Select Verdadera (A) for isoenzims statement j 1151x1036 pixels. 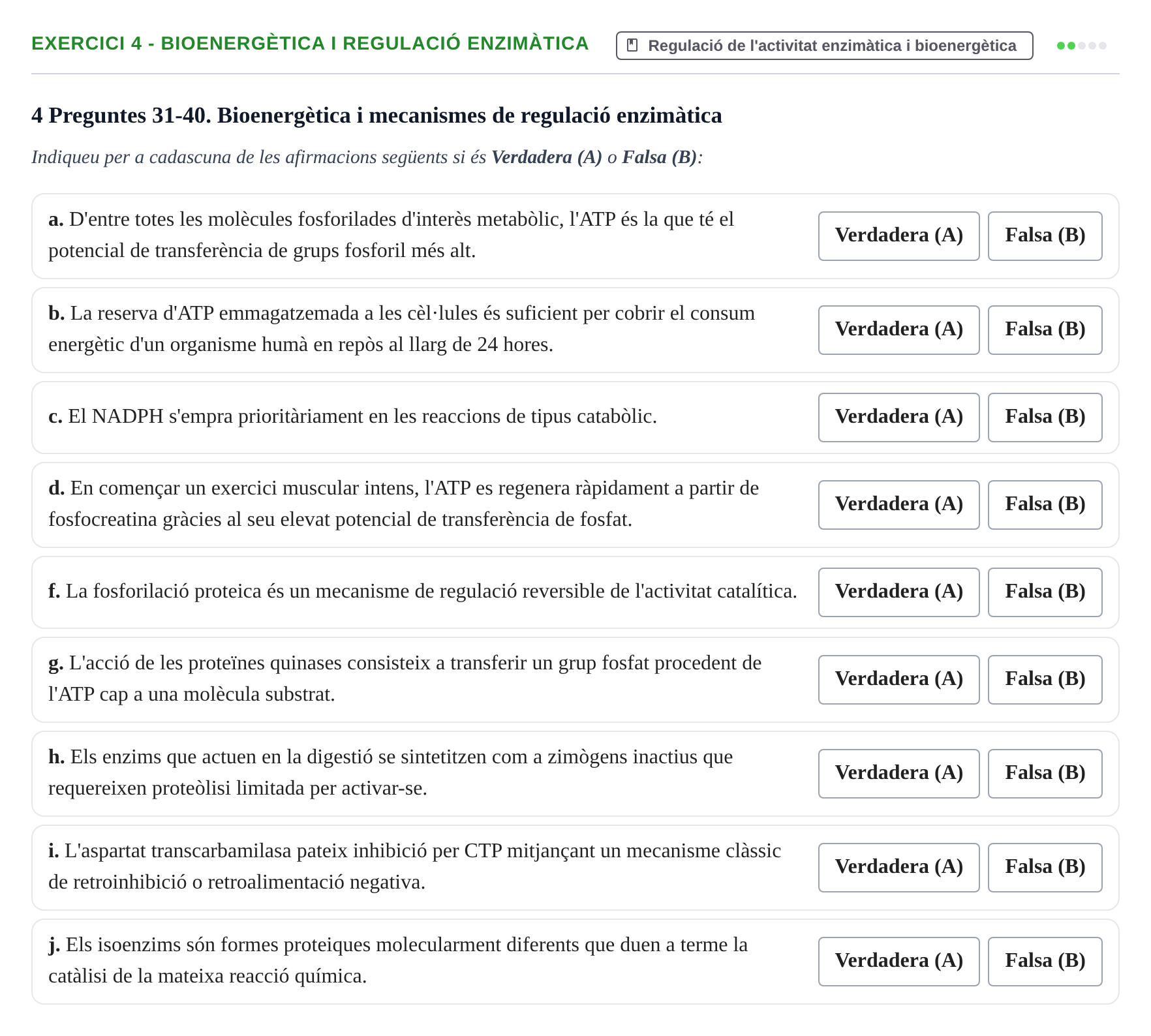pos(898,962)
